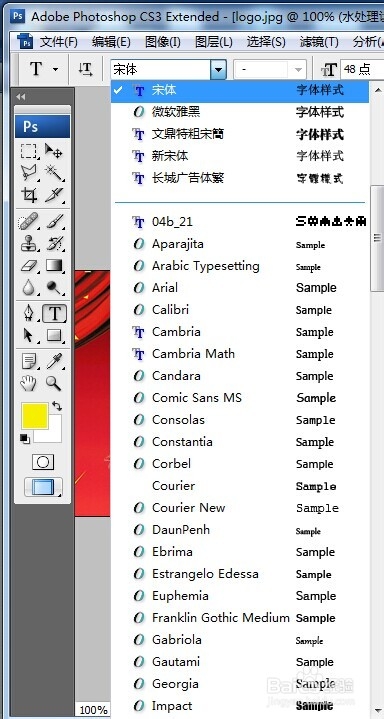Select the Zoom magnifier tool
The image size is (384, 719).
54,383
